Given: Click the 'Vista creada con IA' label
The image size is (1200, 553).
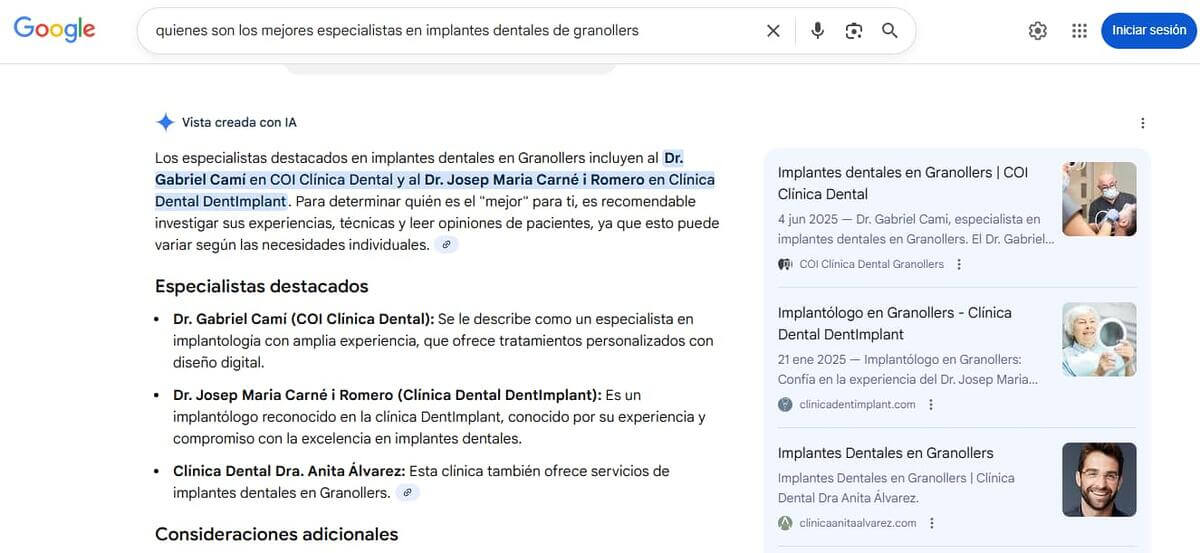Looking at the screenshot, I should click(x=239, y=122).
